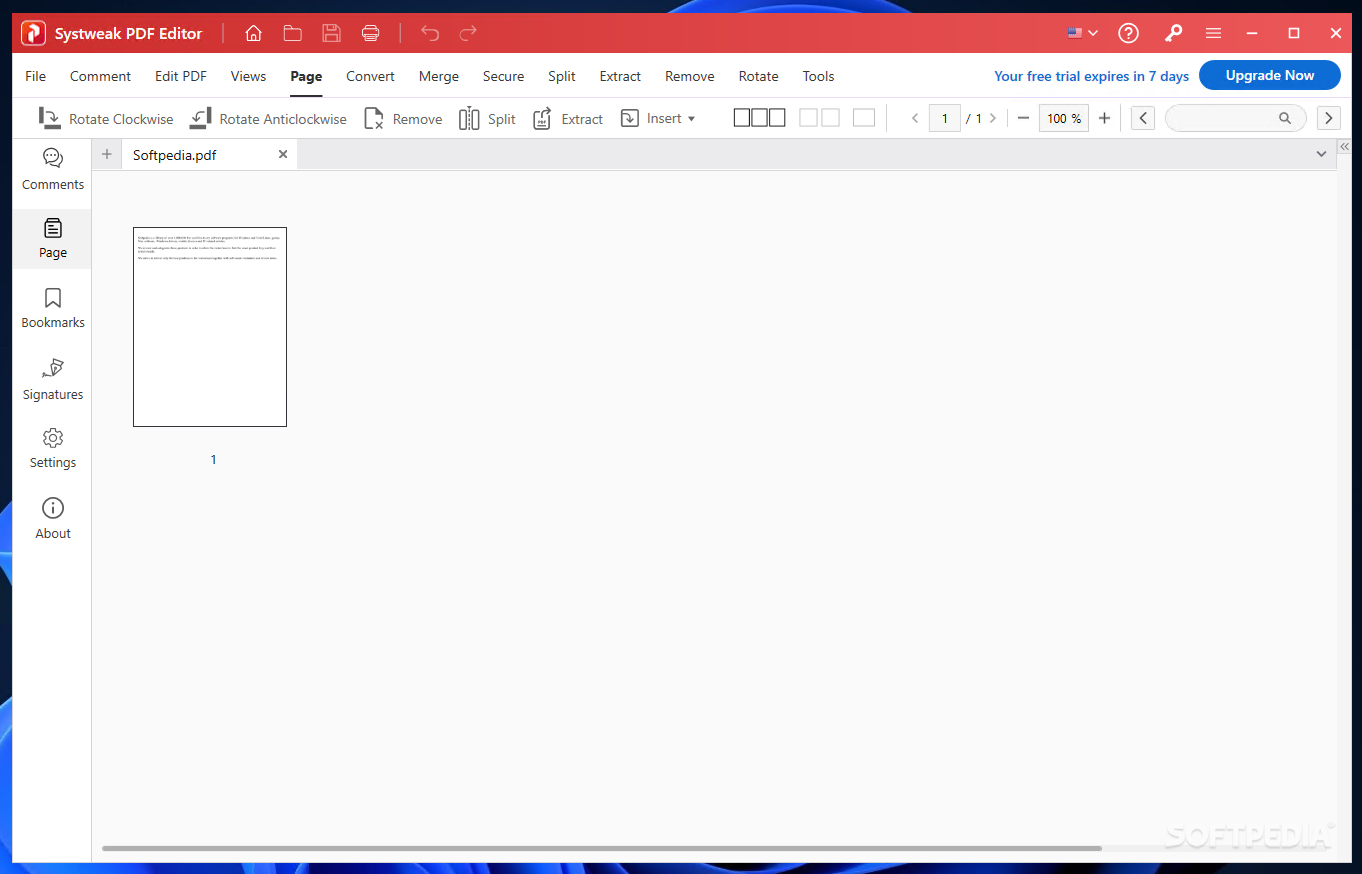Image resolution: width=1362 pixels, height=874 pixels.
Task: Undo the last action
Action: pyautogui.click(x=430, y=33)
